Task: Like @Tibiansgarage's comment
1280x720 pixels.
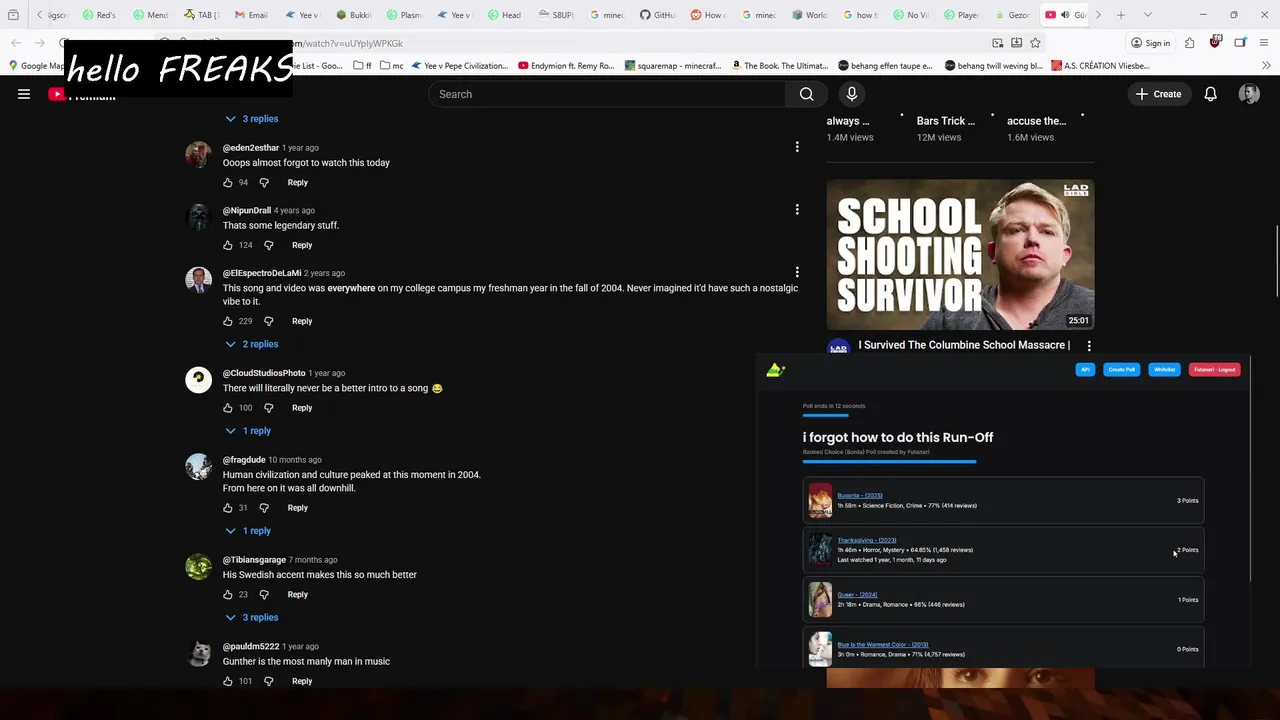Action: click(x=228, y=594)
